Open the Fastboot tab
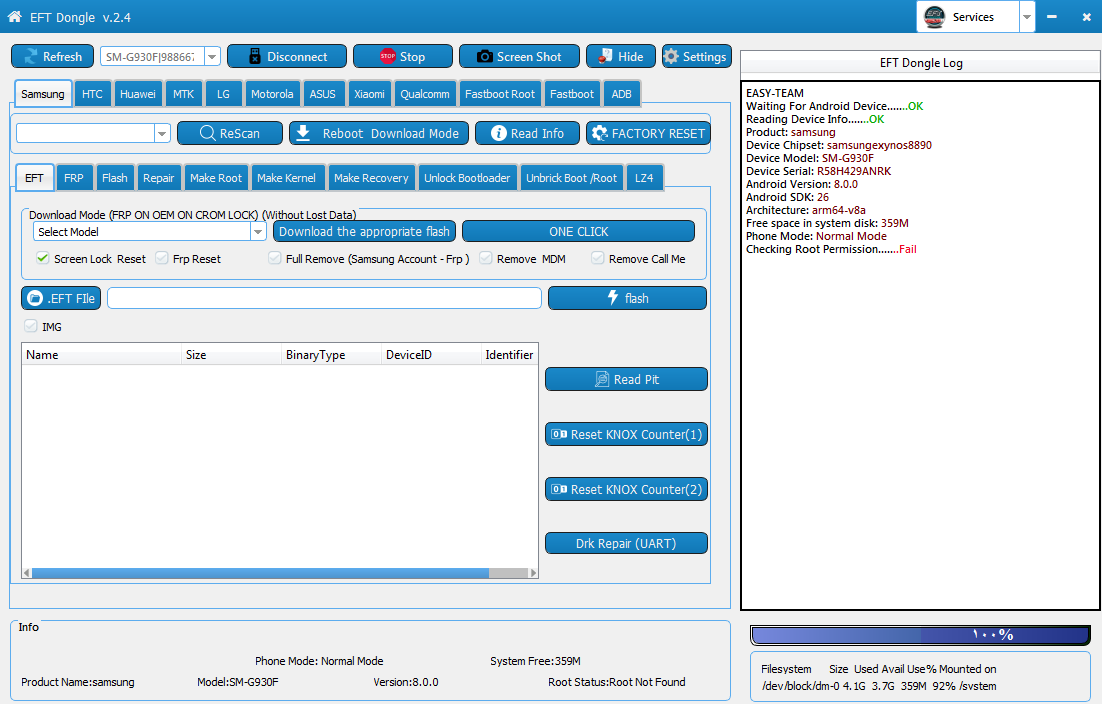 tap(571, 93)
